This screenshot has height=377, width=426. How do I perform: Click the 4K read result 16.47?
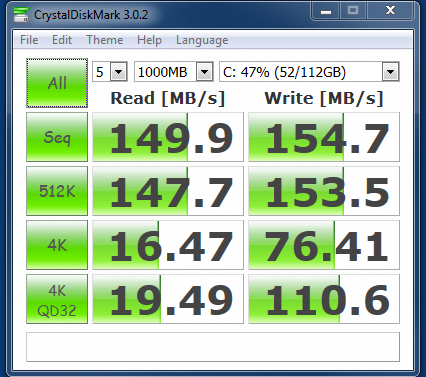(x=168, y=245)
